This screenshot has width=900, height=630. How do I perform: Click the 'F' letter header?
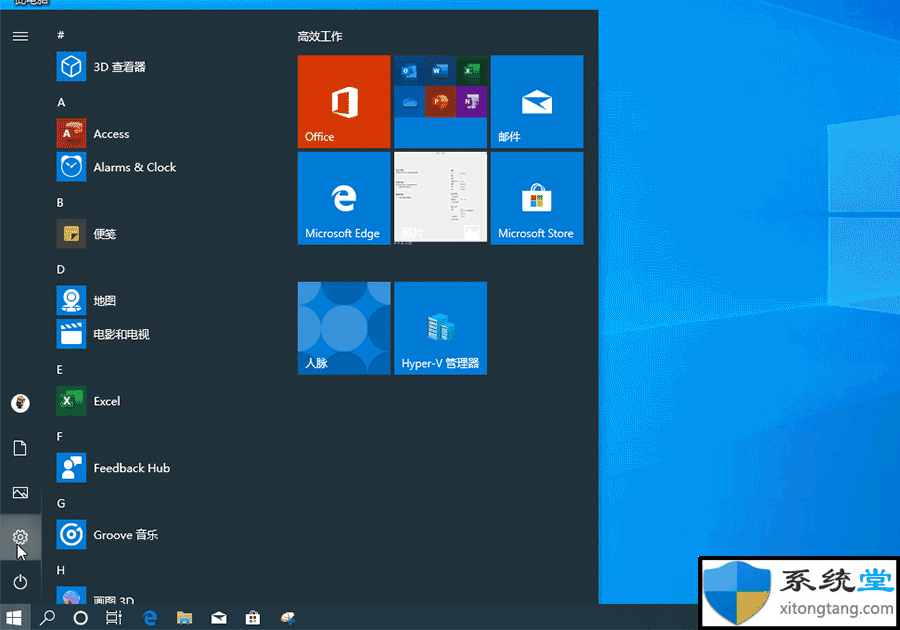click(x=59, y=437)
